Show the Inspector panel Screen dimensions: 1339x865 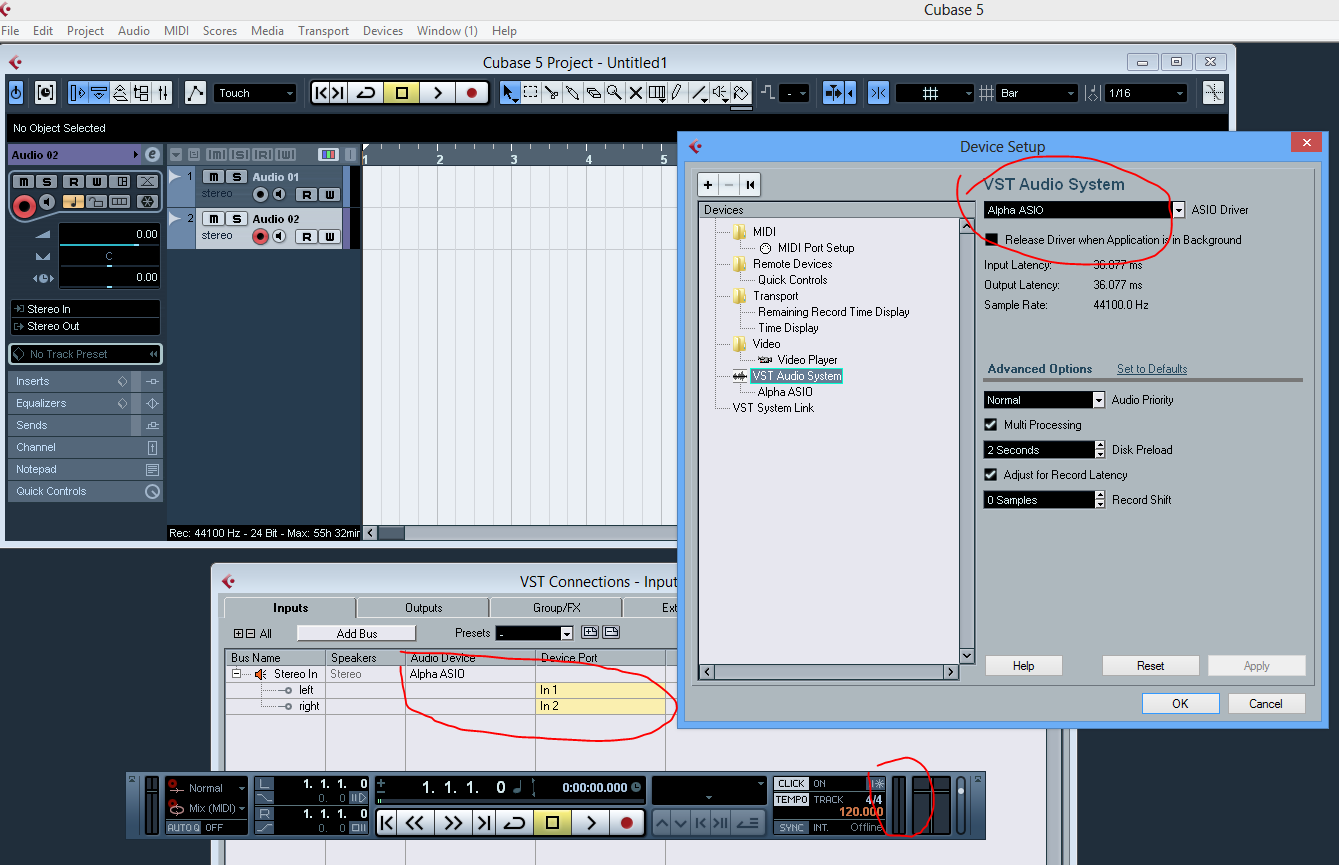(77, 93)
